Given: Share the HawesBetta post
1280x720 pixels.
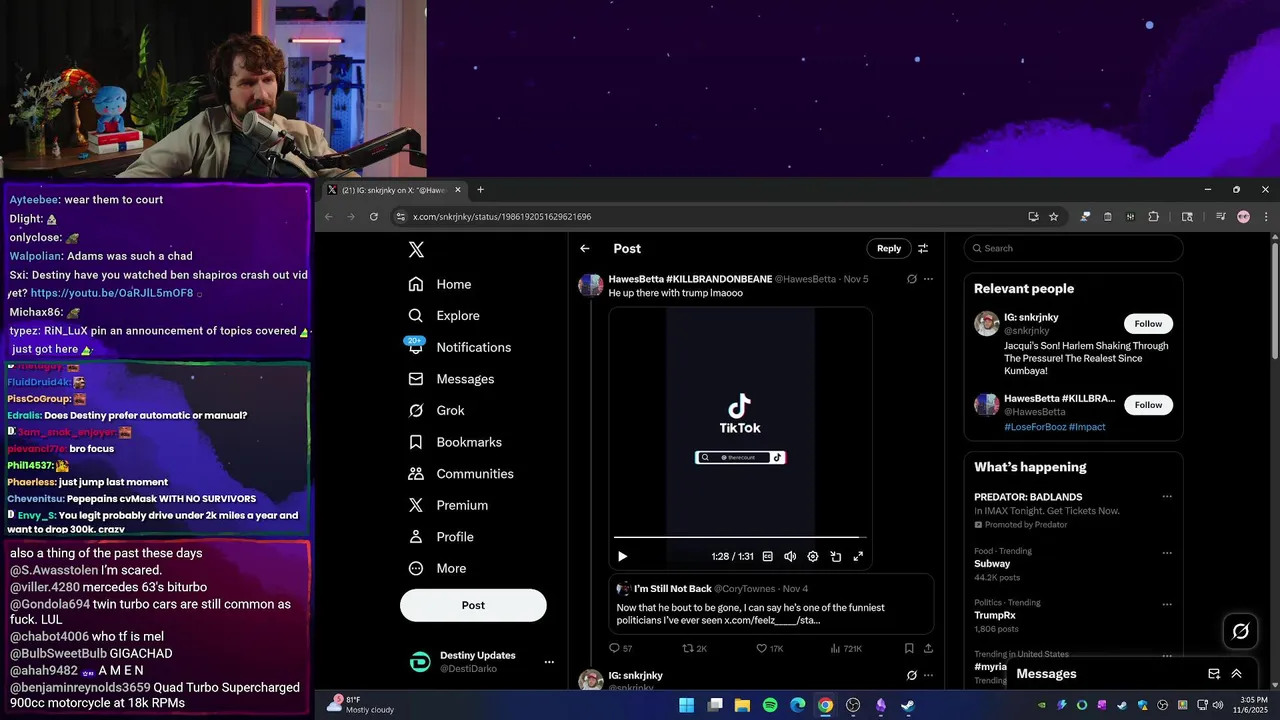Looking at the screenshot, I should pos(928,648).
